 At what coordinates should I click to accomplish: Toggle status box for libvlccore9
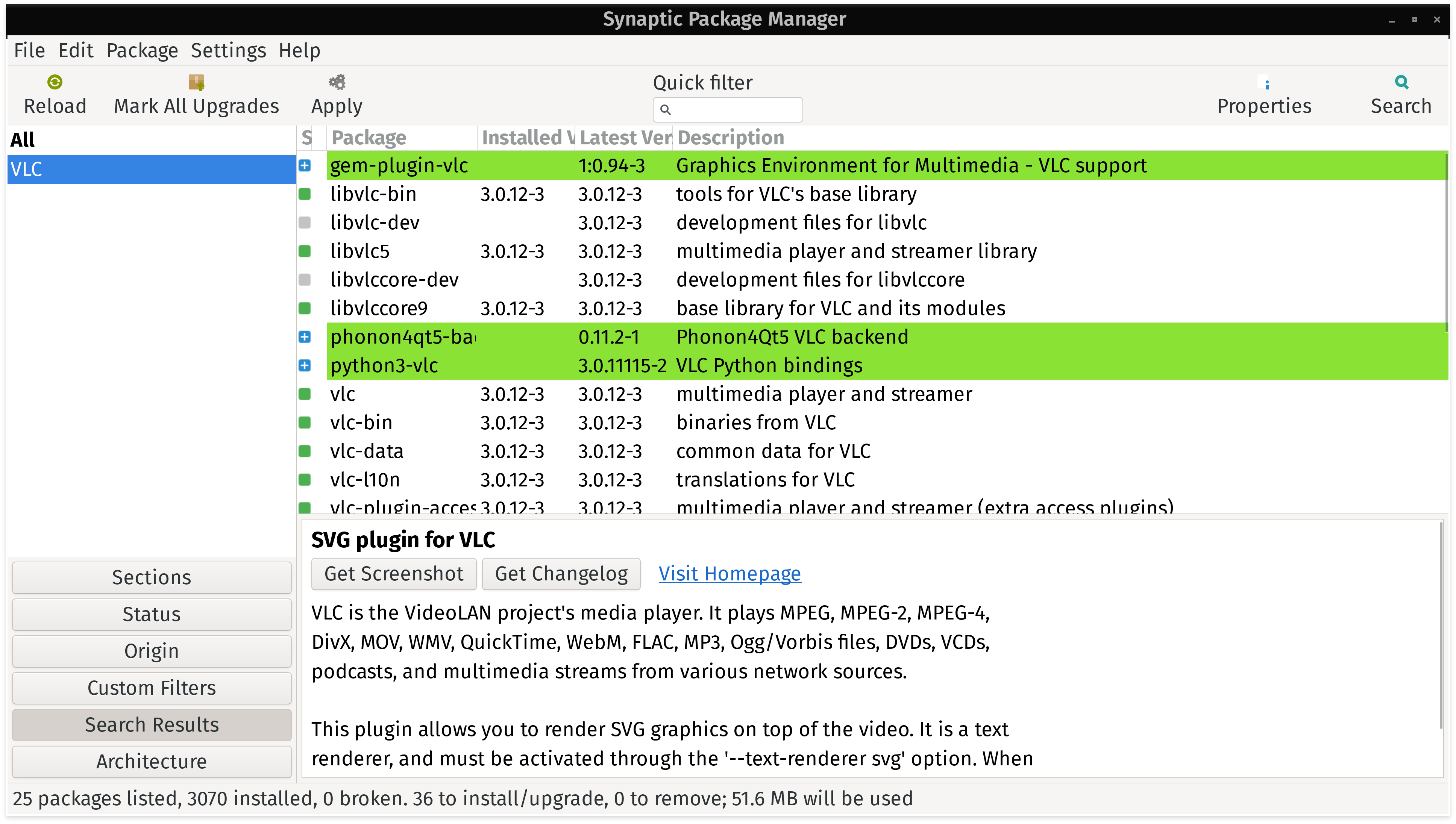[305, 308]
